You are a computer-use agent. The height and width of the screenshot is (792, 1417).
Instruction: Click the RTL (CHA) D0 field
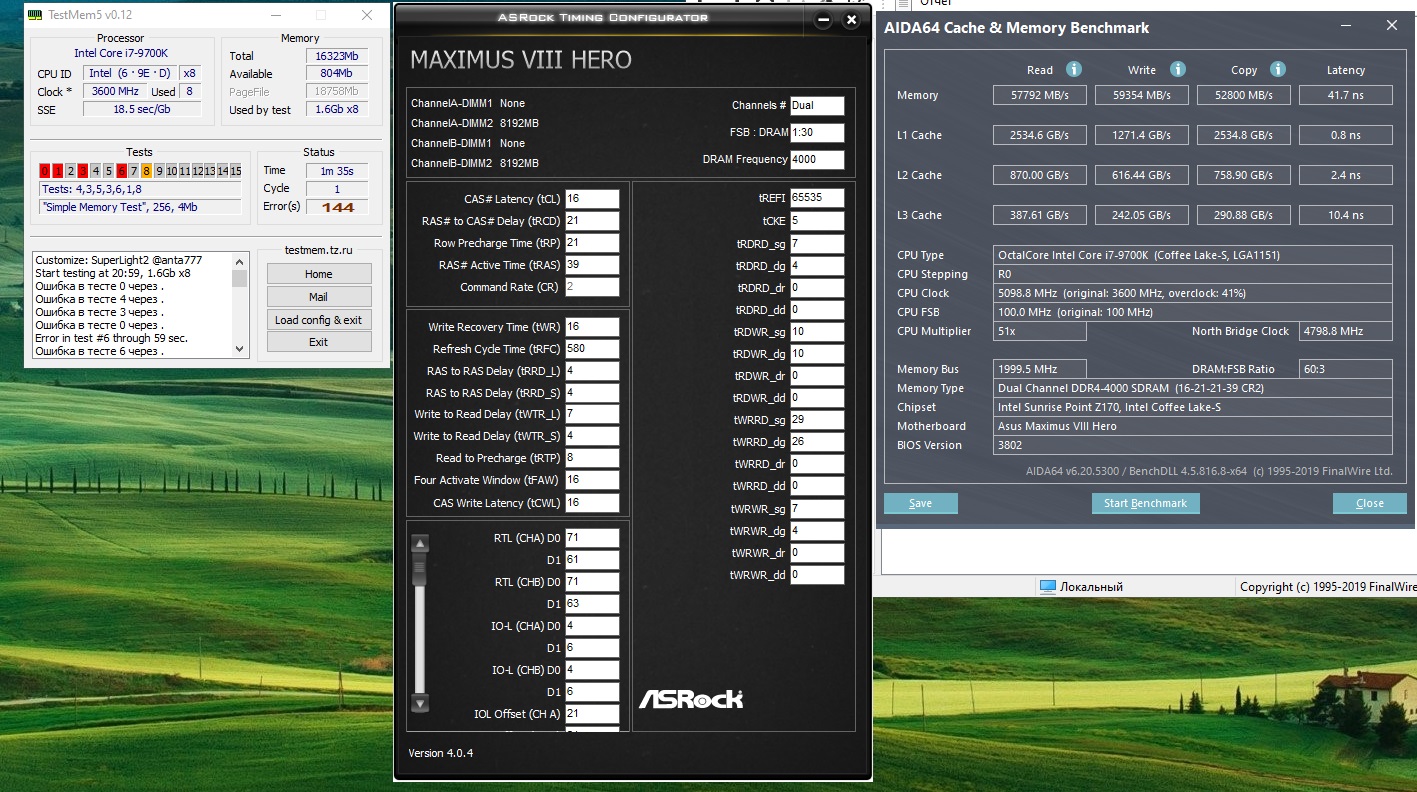click(x=592, y=538)
